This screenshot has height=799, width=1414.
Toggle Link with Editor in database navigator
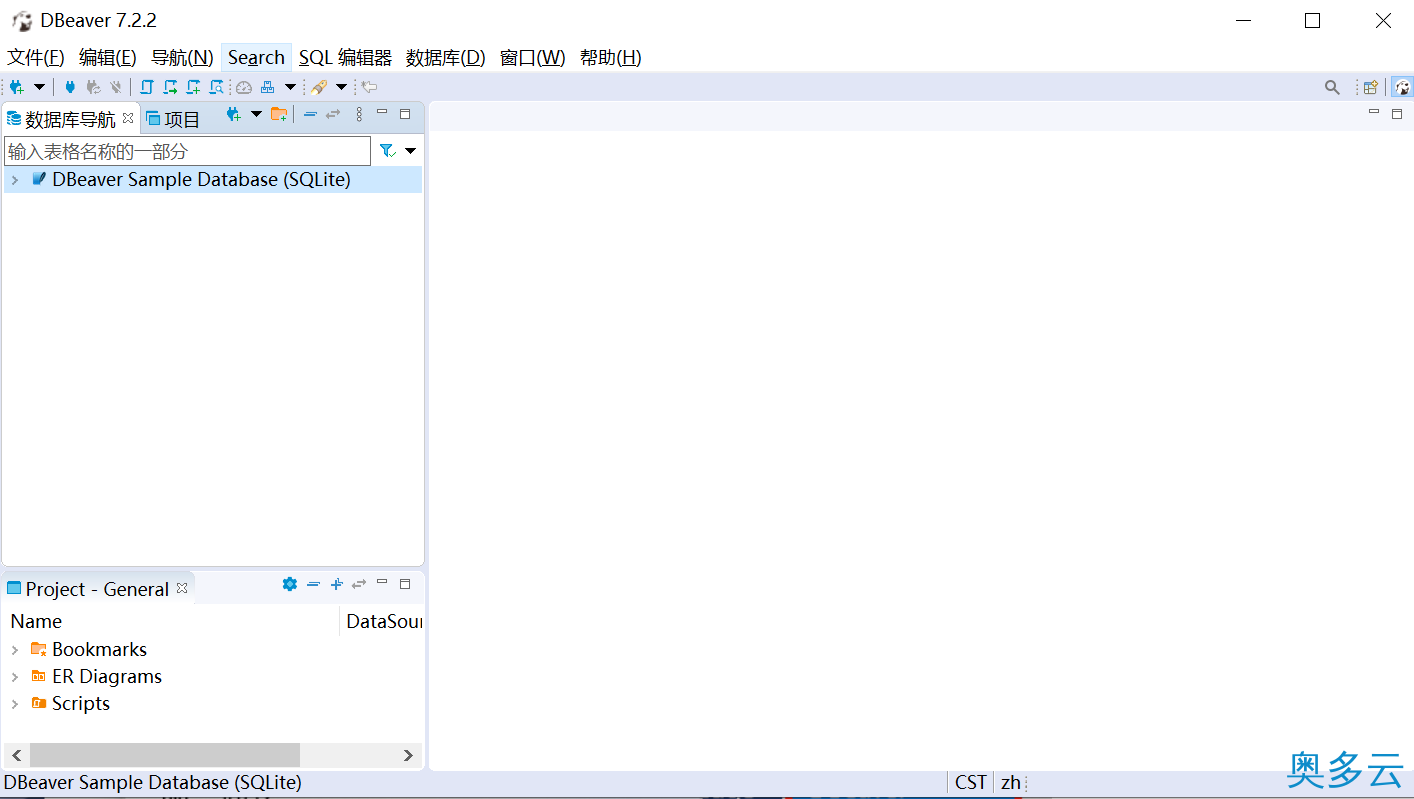[x=333, y=115]
